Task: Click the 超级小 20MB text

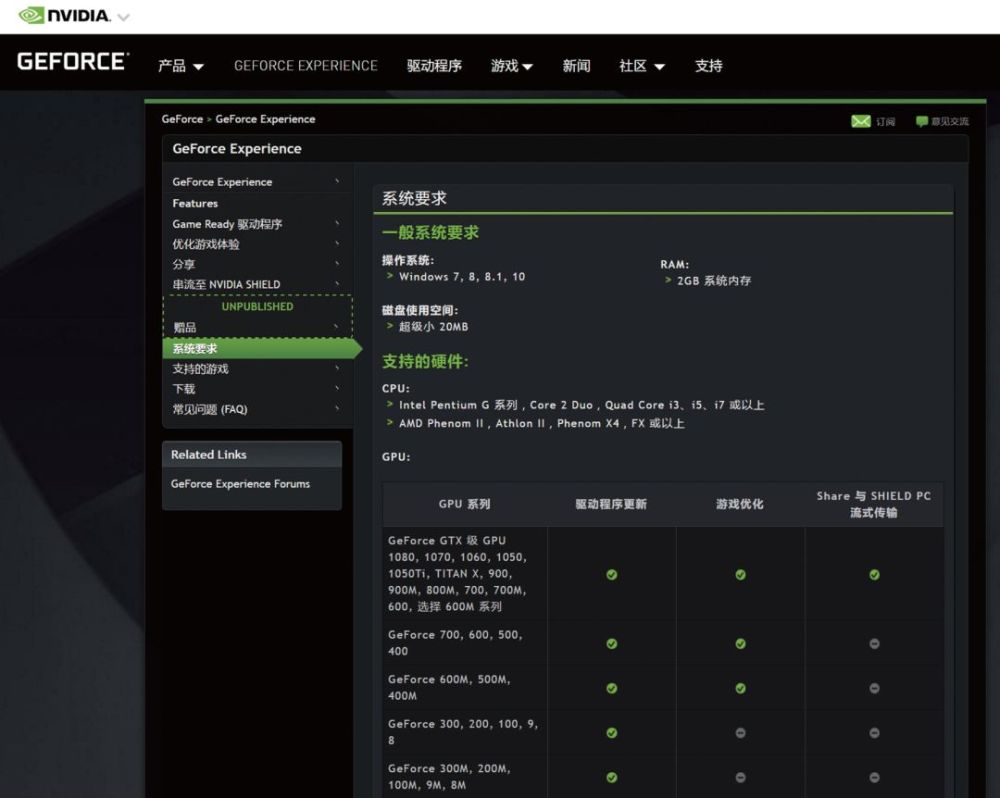Action: [x=434, y=327]
